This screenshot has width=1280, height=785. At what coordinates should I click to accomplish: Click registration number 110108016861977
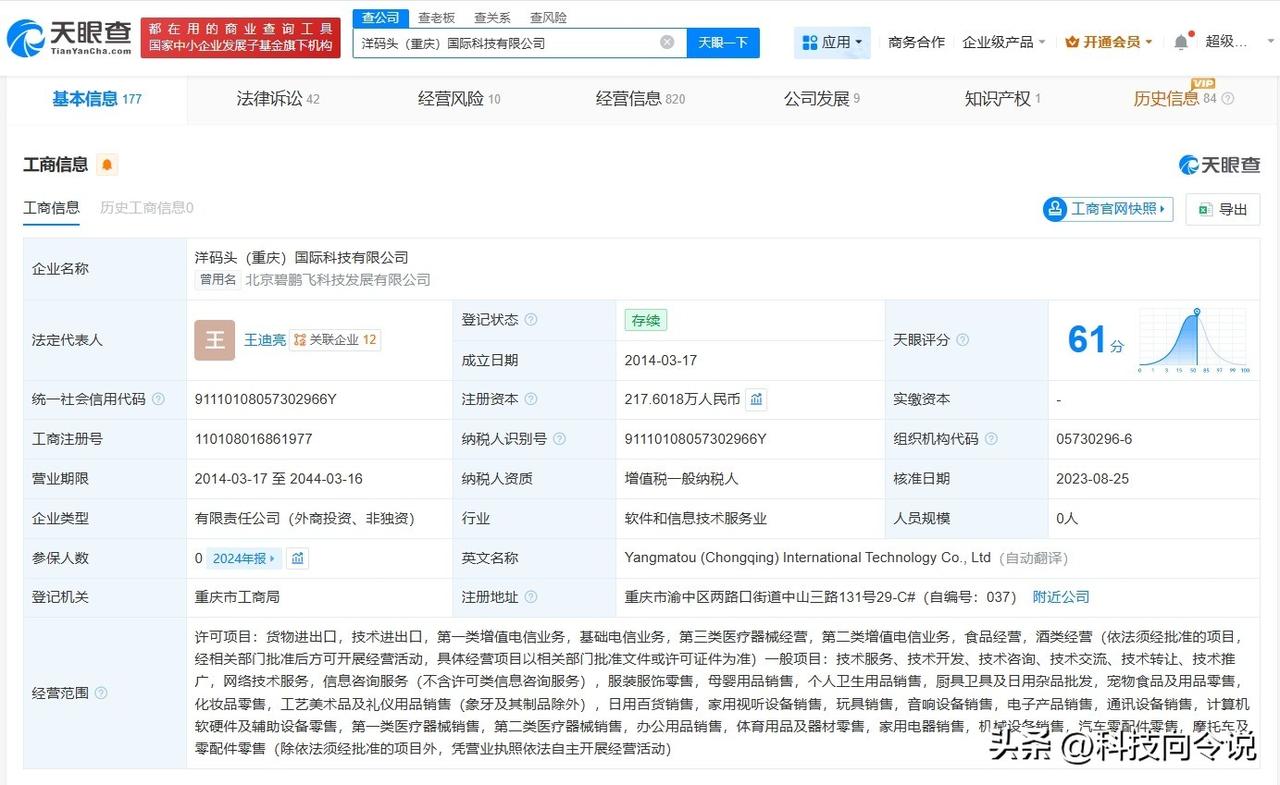(254, 439)
